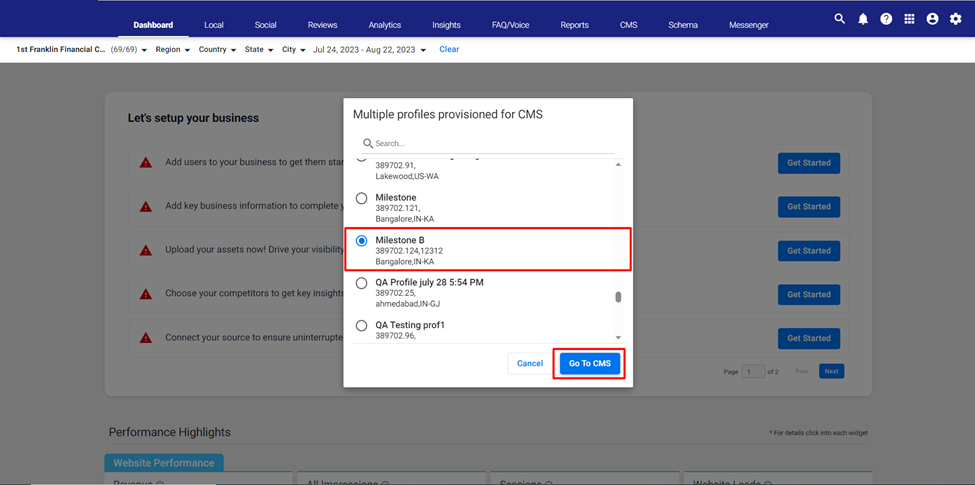This screenshot has height=485, width=975.
Task: Open the Social tab
Action: coord(266,25)
